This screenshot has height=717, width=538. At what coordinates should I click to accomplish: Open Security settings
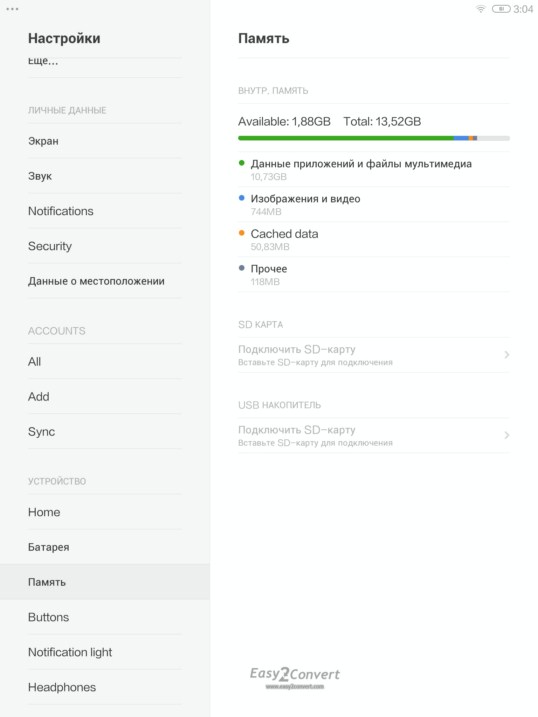pos(105,246)
